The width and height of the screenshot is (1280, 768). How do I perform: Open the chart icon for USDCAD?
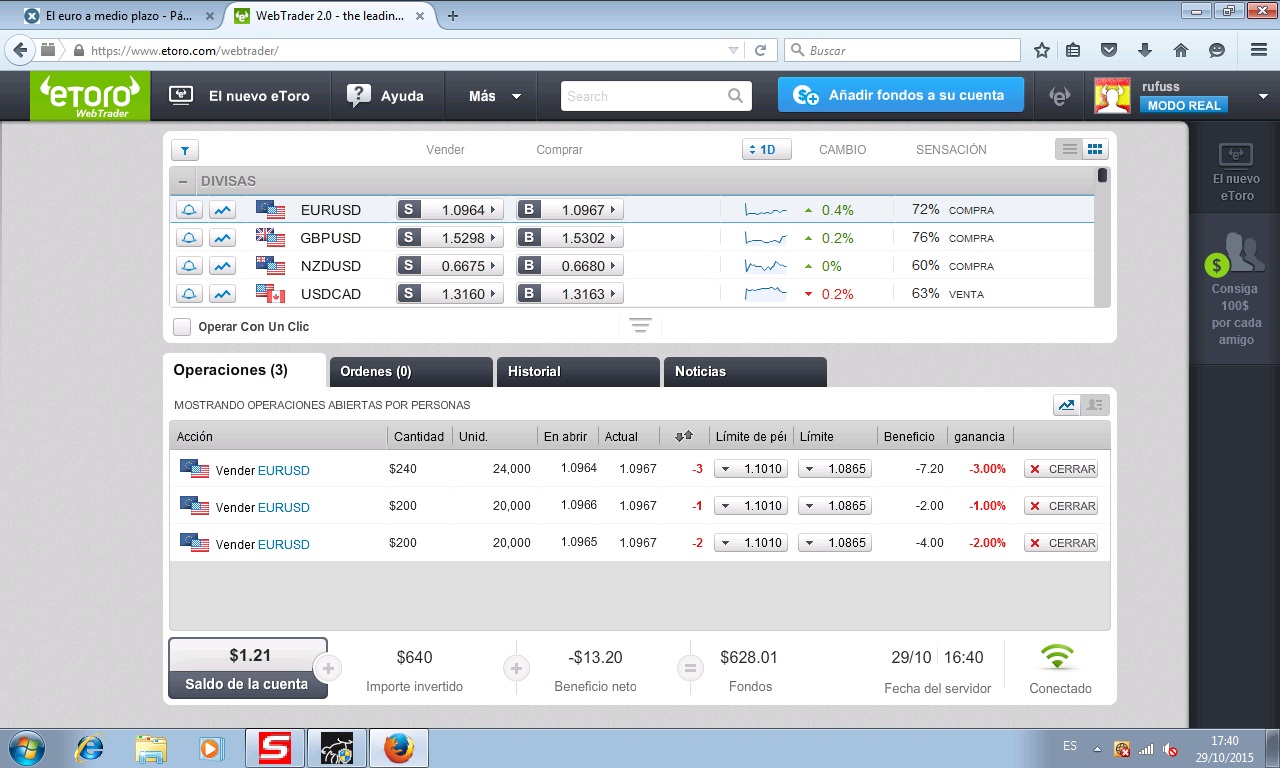(222, 294)
